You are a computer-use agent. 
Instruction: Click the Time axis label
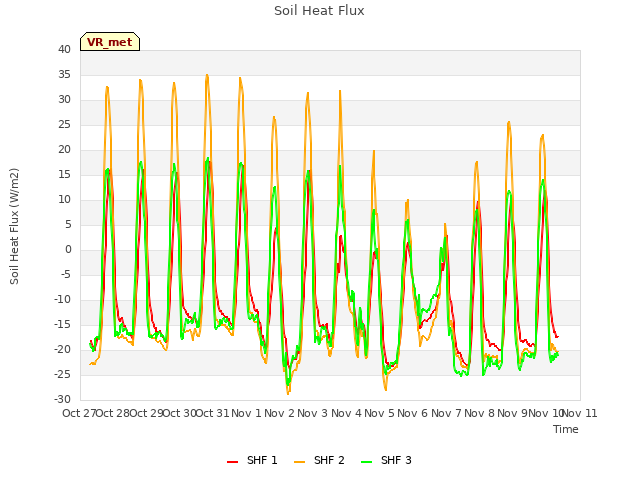(566, 429)
